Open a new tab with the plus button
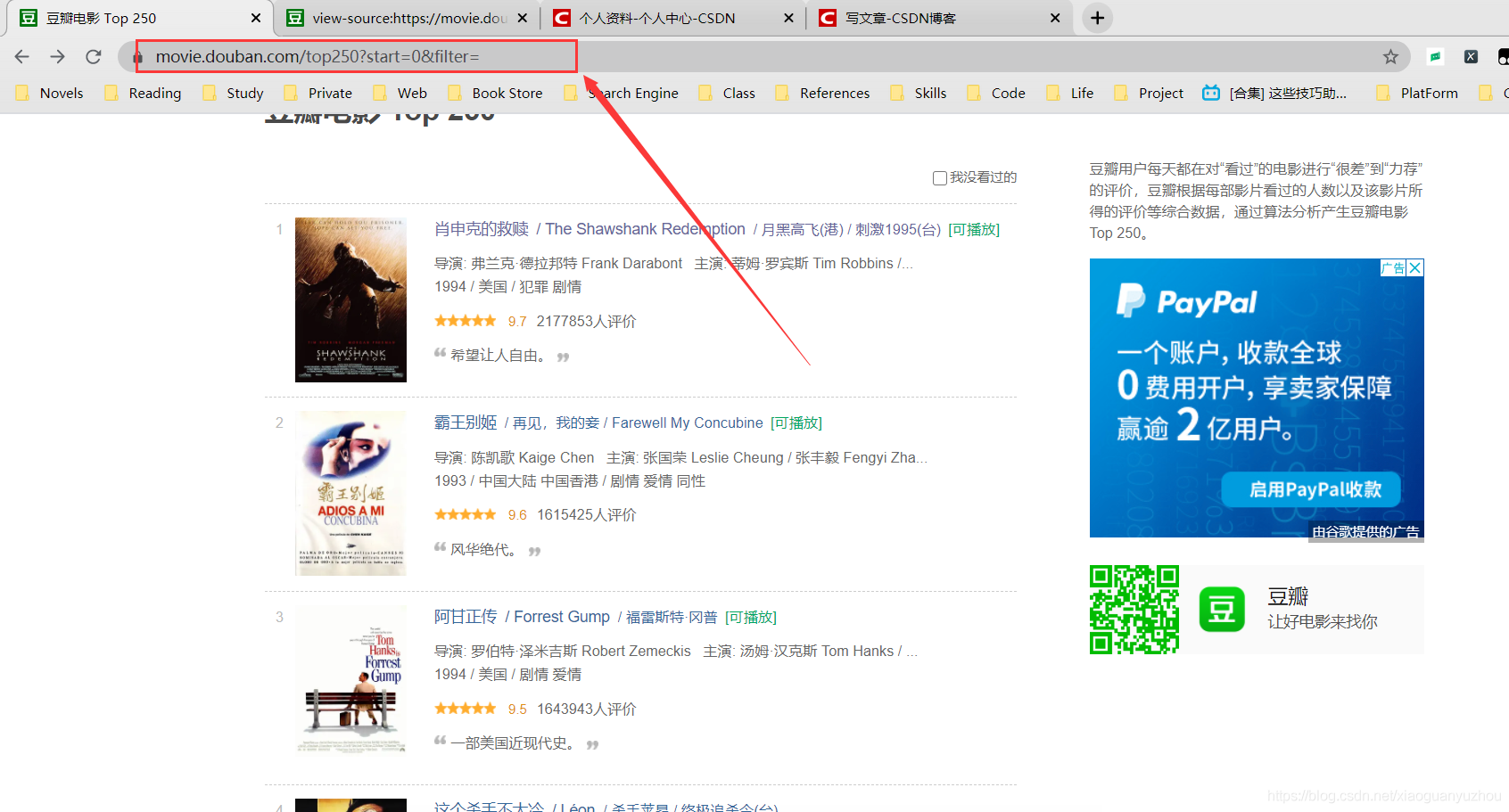 (1097, 18)
